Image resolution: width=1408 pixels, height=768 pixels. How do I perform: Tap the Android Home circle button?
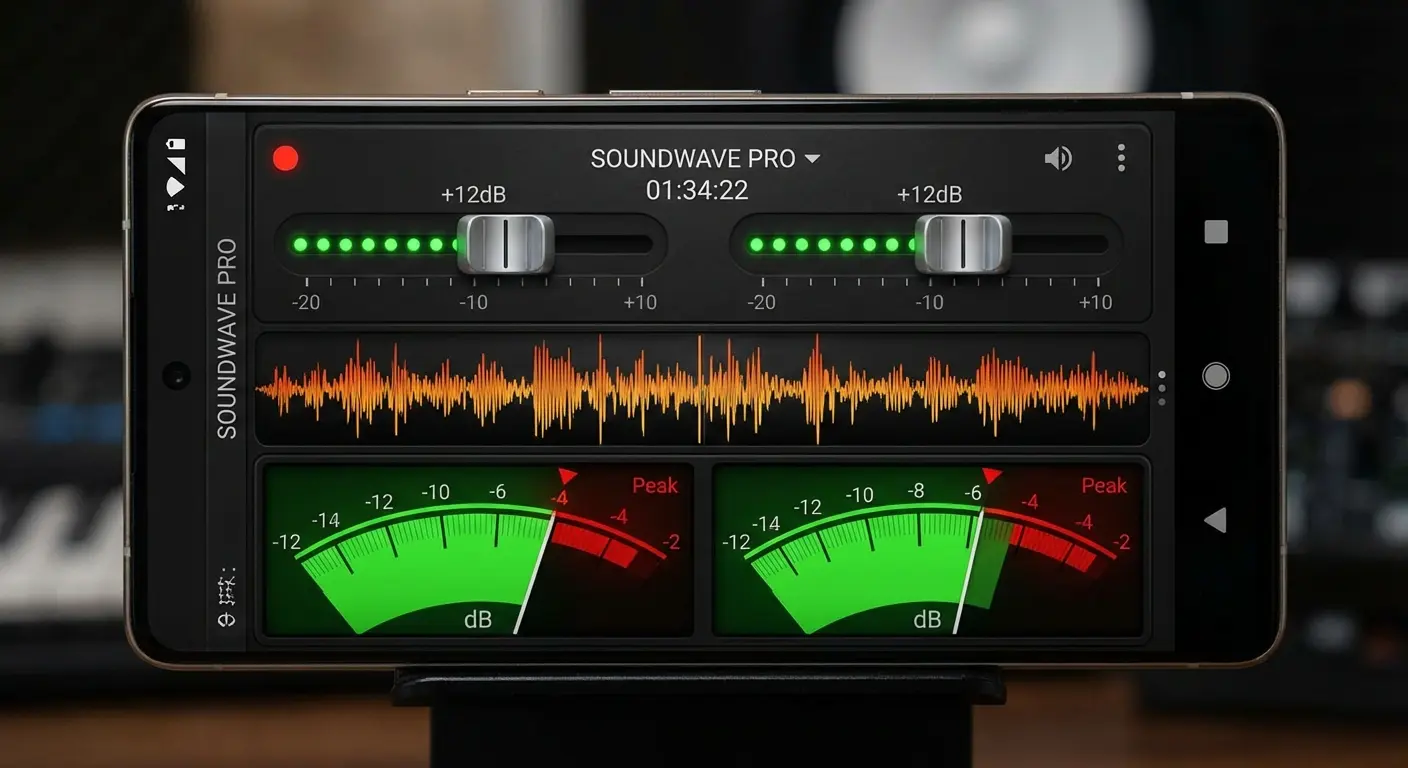click(1216, 375)
